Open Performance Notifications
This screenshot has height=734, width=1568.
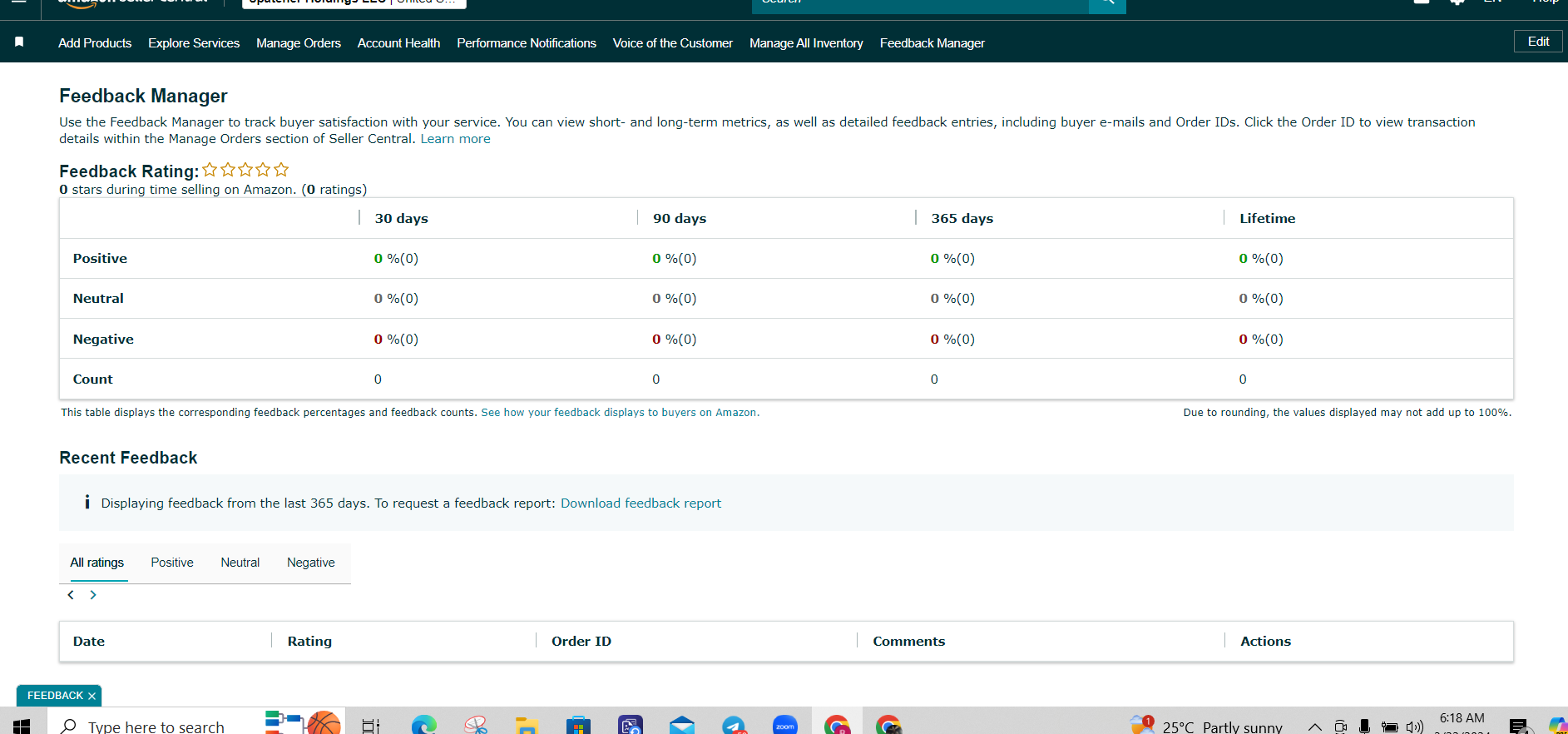click(527, 43)
